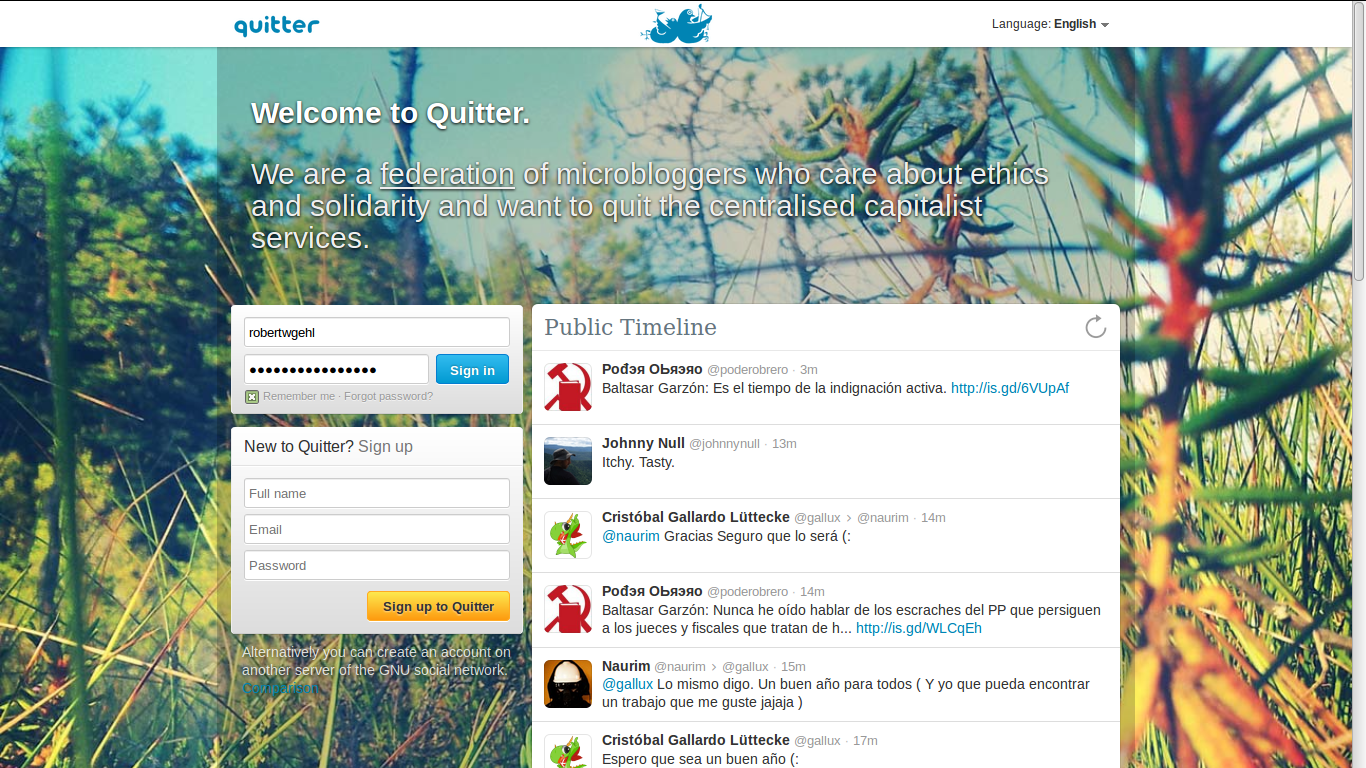
Task: Open the http://is.gd/6VUpAf link
Action: click(x=1010, y=388)
